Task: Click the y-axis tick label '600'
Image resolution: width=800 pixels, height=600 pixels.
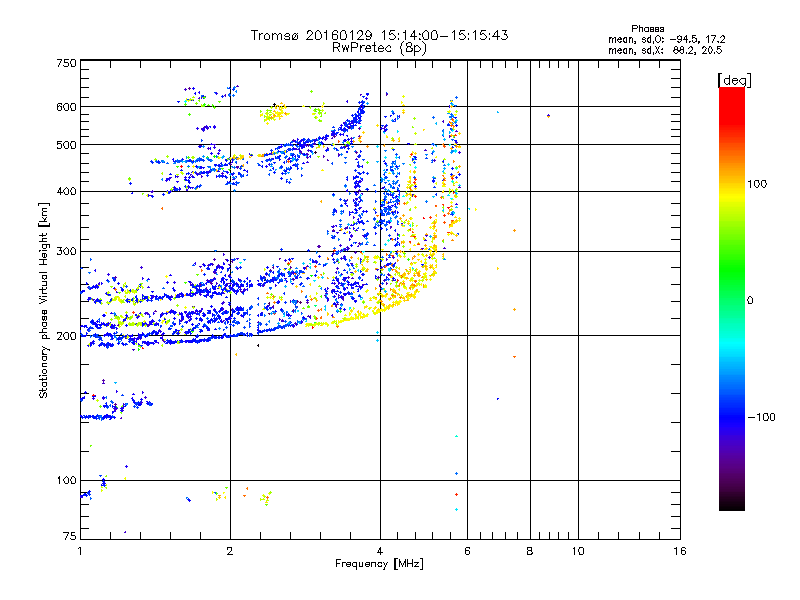Action: click(x=66, y=107)
